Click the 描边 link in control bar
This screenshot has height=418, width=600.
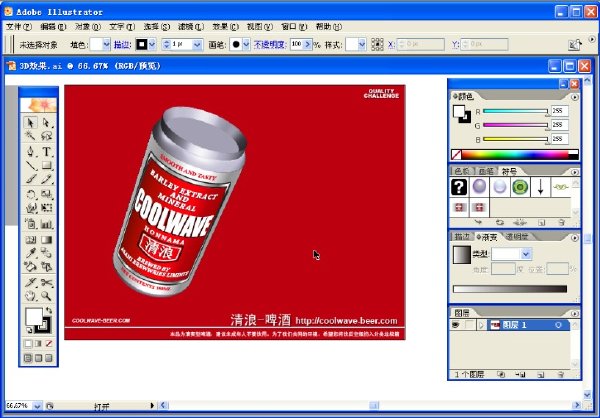coord(122,45)
